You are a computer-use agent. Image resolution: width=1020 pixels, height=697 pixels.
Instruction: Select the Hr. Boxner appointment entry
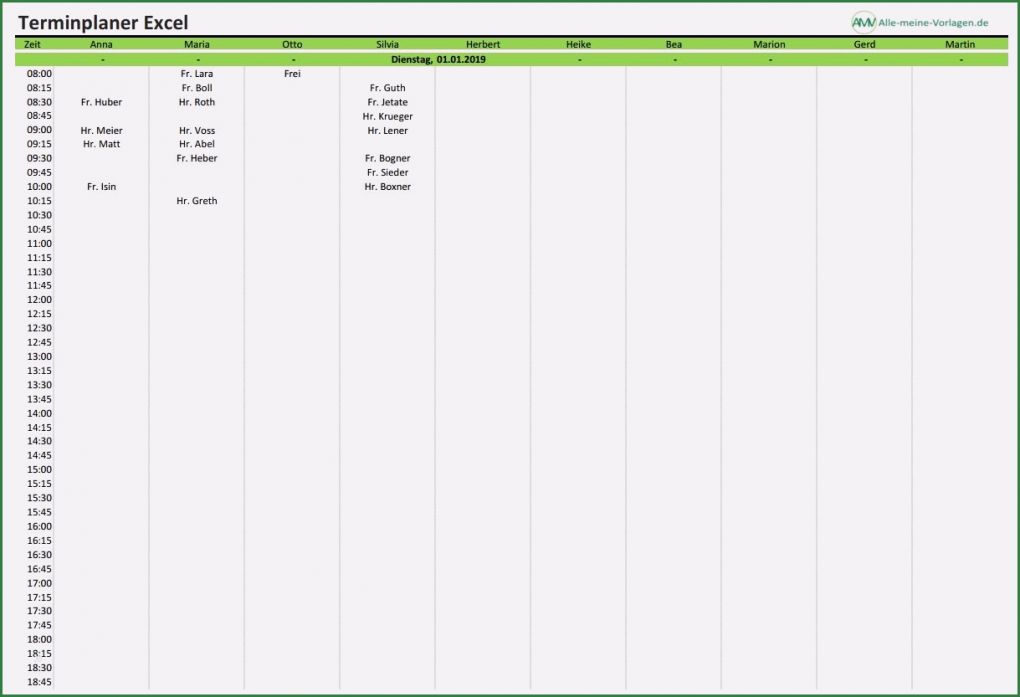pyautogui.click(x=386, y=186)
